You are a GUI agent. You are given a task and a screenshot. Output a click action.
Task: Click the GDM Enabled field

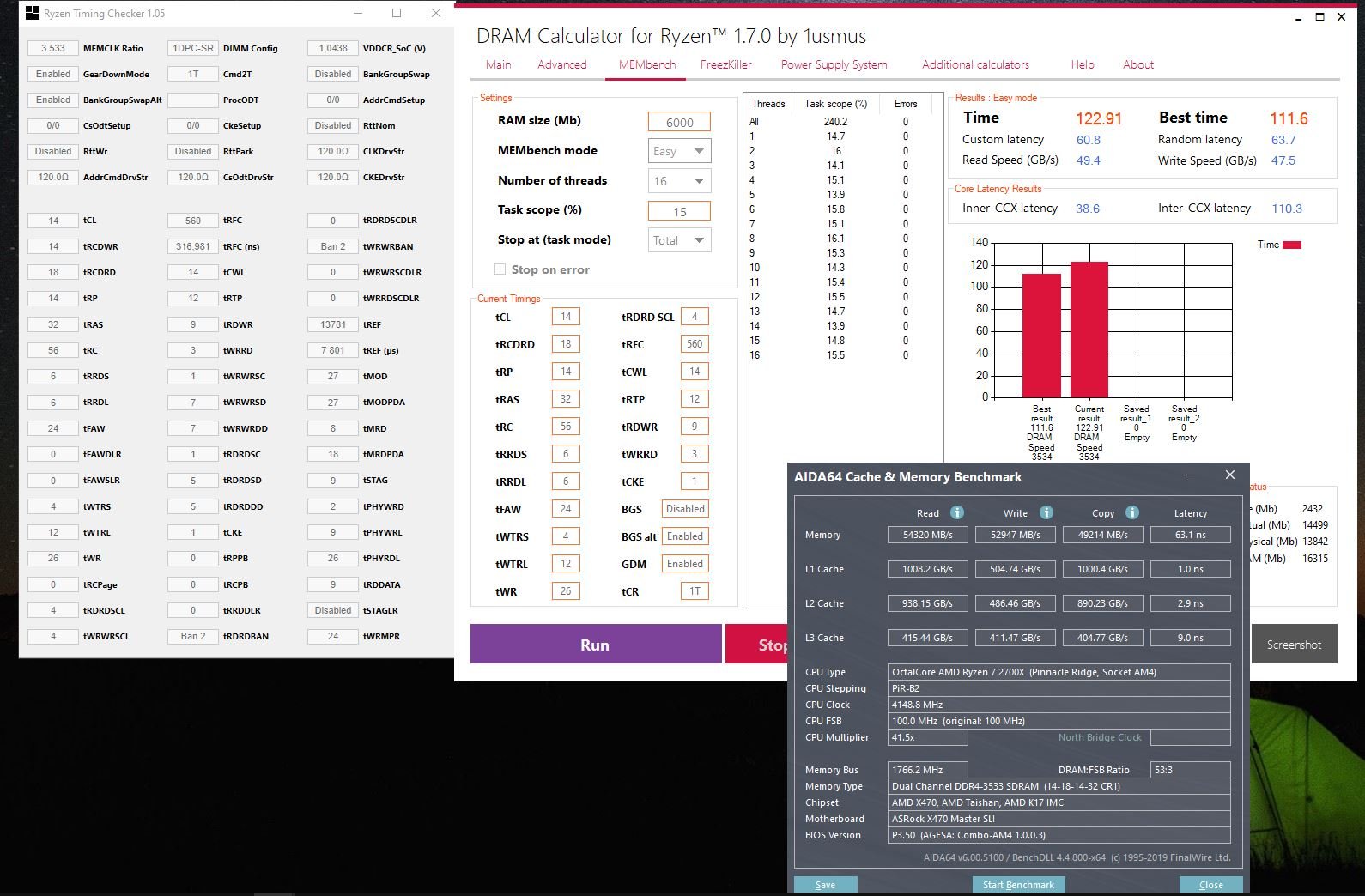click(x=685, y=564)
